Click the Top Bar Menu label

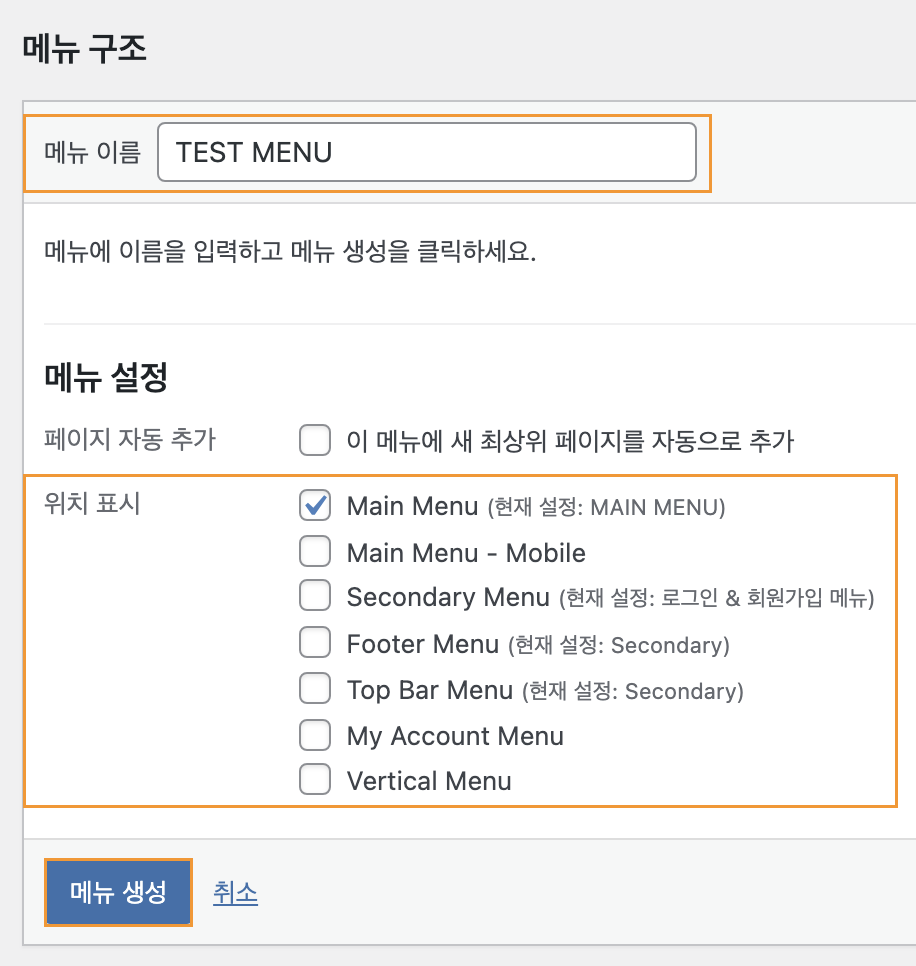pyautogui.click(x=429, y=691)
